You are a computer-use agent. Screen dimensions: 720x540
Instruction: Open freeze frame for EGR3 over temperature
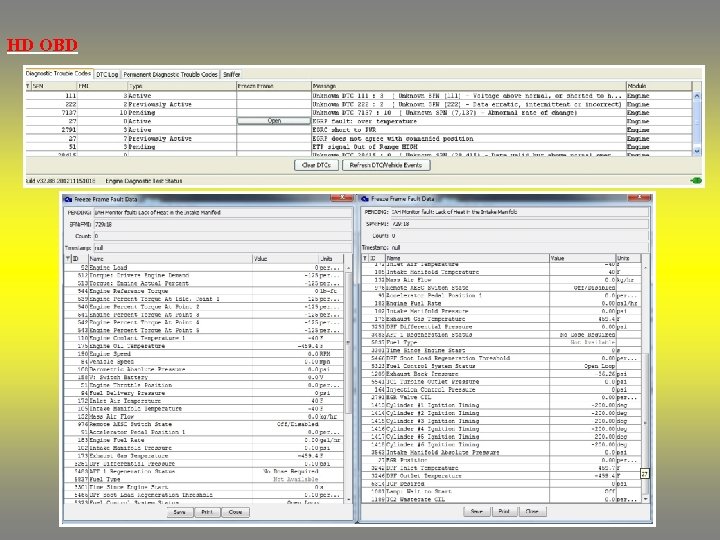(x=273, y=121)
